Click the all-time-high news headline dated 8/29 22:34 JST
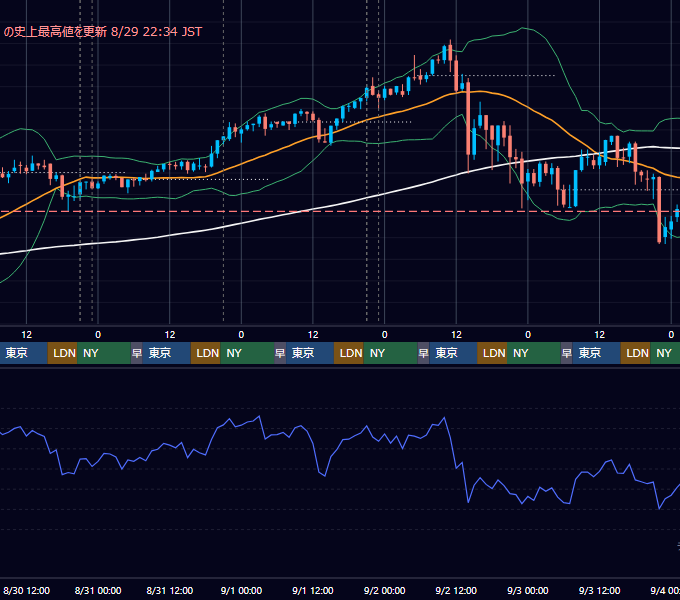This screenshot has width=680, height=600. (x=102, y=32)
